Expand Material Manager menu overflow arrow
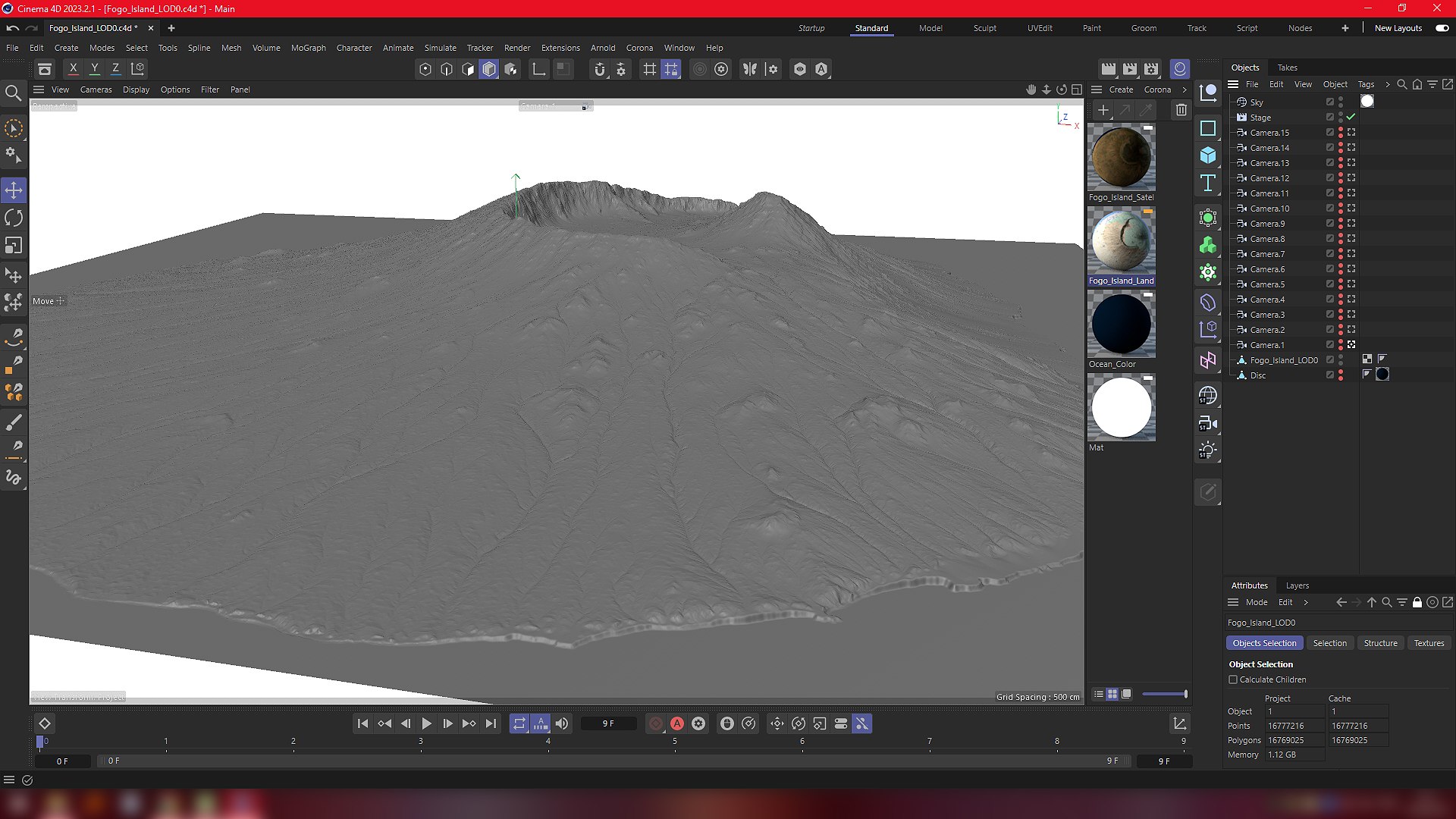The height and width of the screenshot is (819, 1456). coord(1184,89)
